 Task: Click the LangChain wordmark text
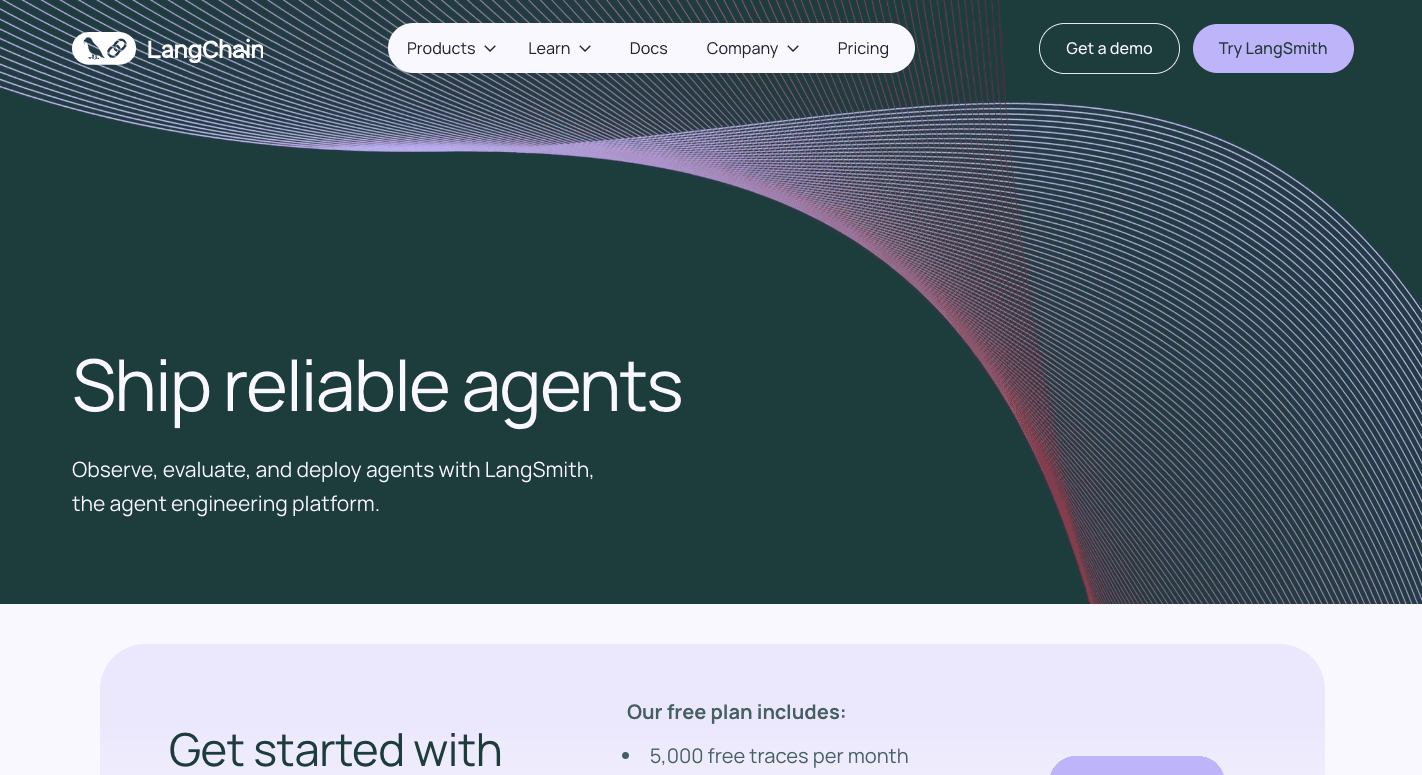pos(205,49)
